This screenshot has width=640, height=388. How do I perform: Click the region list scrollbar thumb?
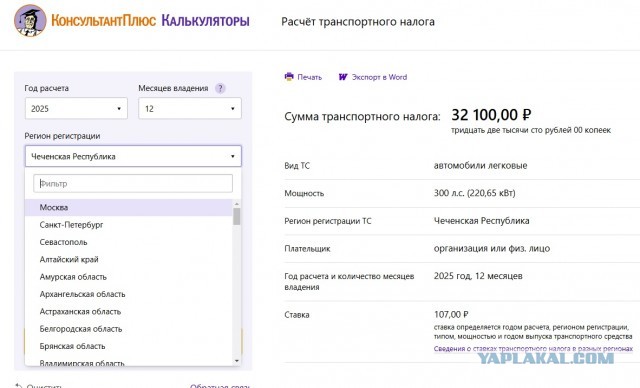point(237,216)
